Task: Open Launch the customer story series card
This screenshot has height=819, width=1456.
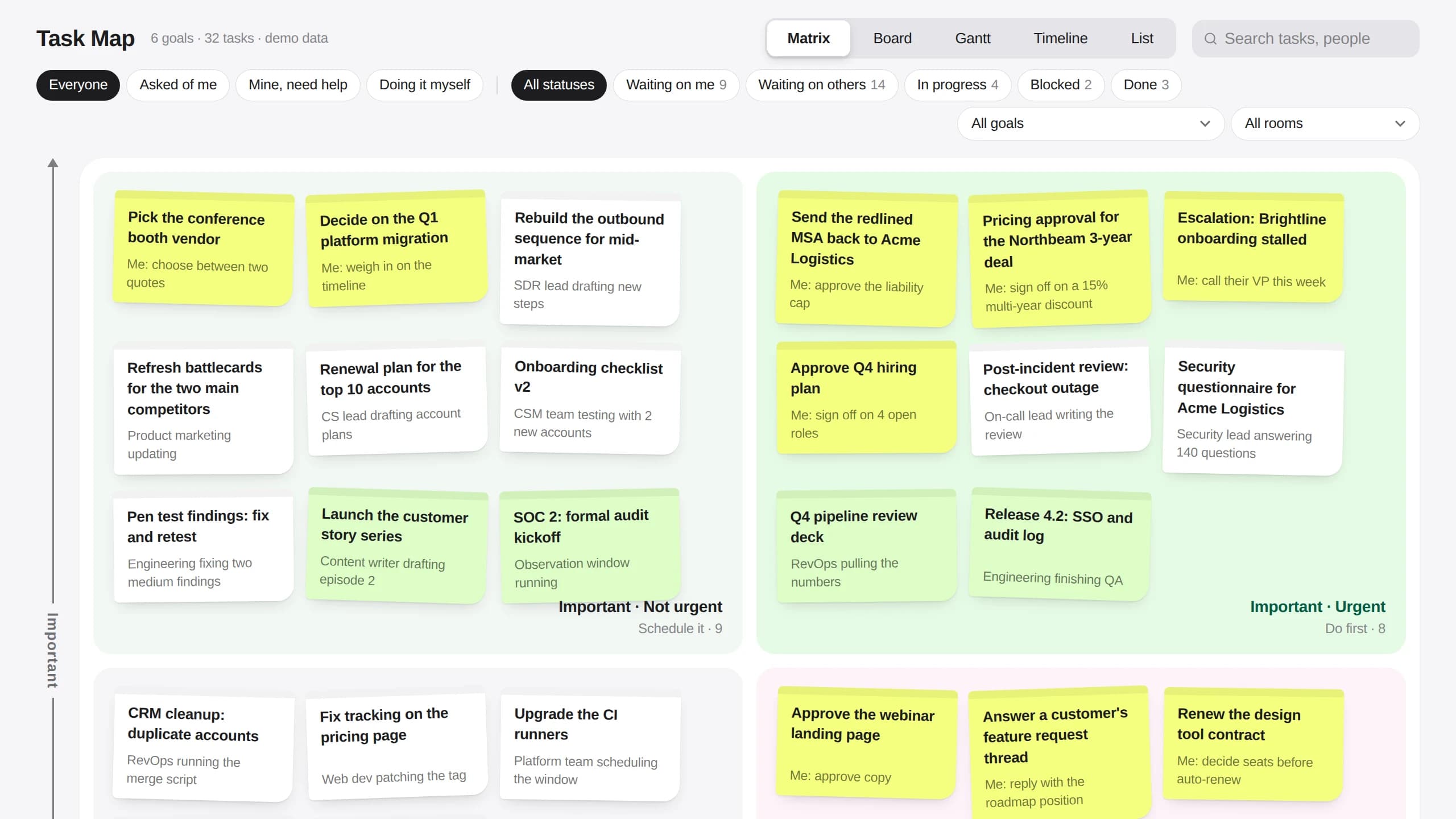Action: coord(396,546)
